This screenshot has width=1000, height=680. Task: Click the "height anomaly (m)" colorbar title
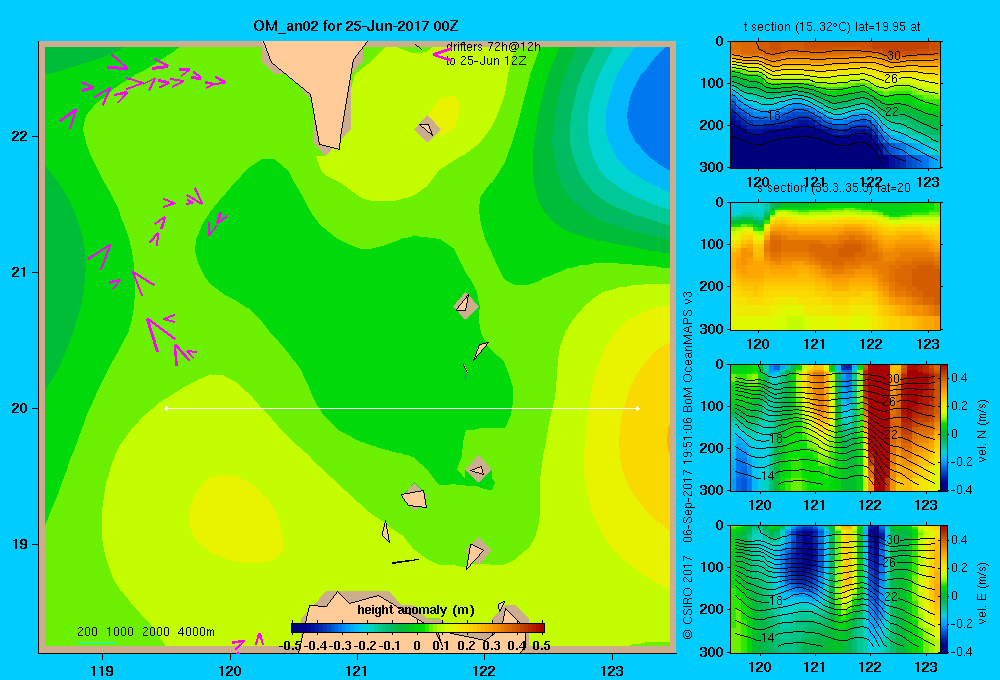416,610
